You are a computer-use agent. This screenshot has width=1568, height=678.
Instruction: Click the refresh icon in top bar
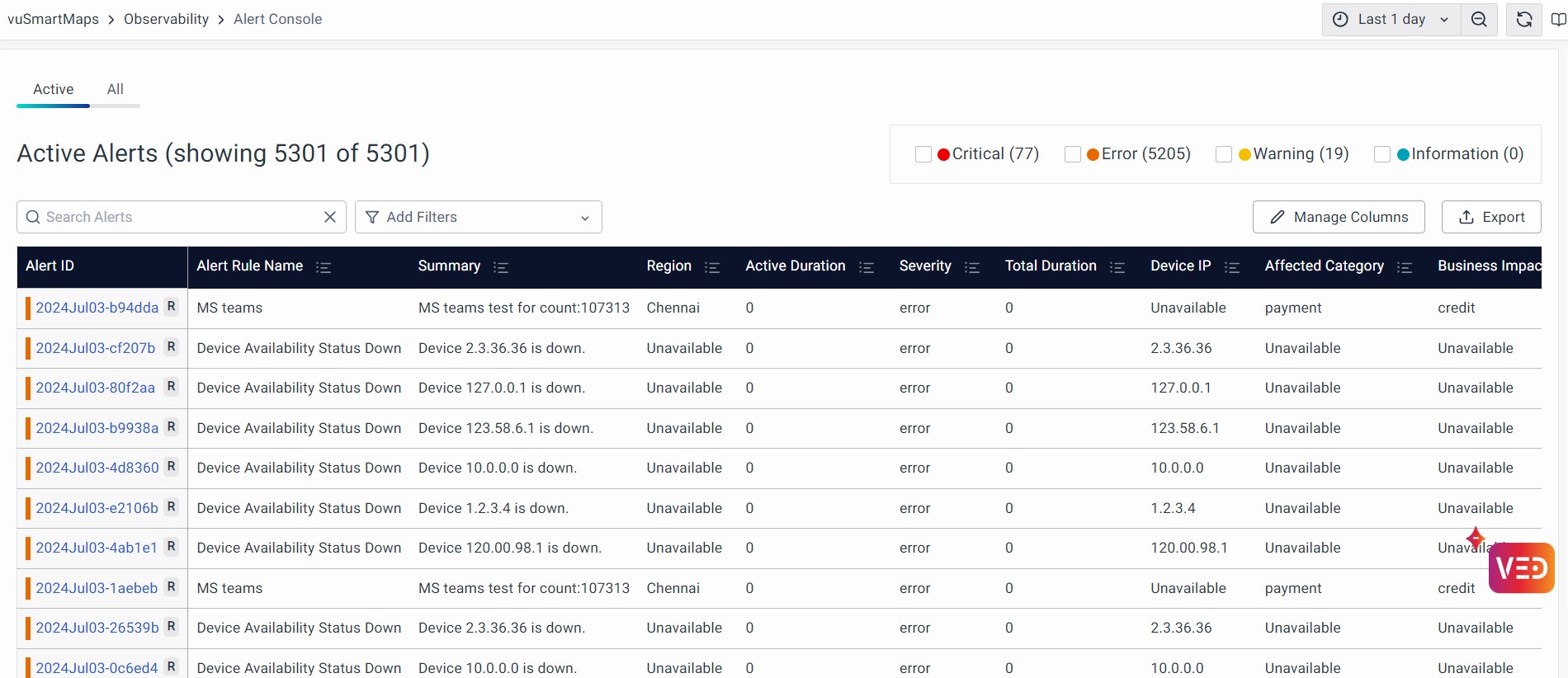tap(1524, 19)
